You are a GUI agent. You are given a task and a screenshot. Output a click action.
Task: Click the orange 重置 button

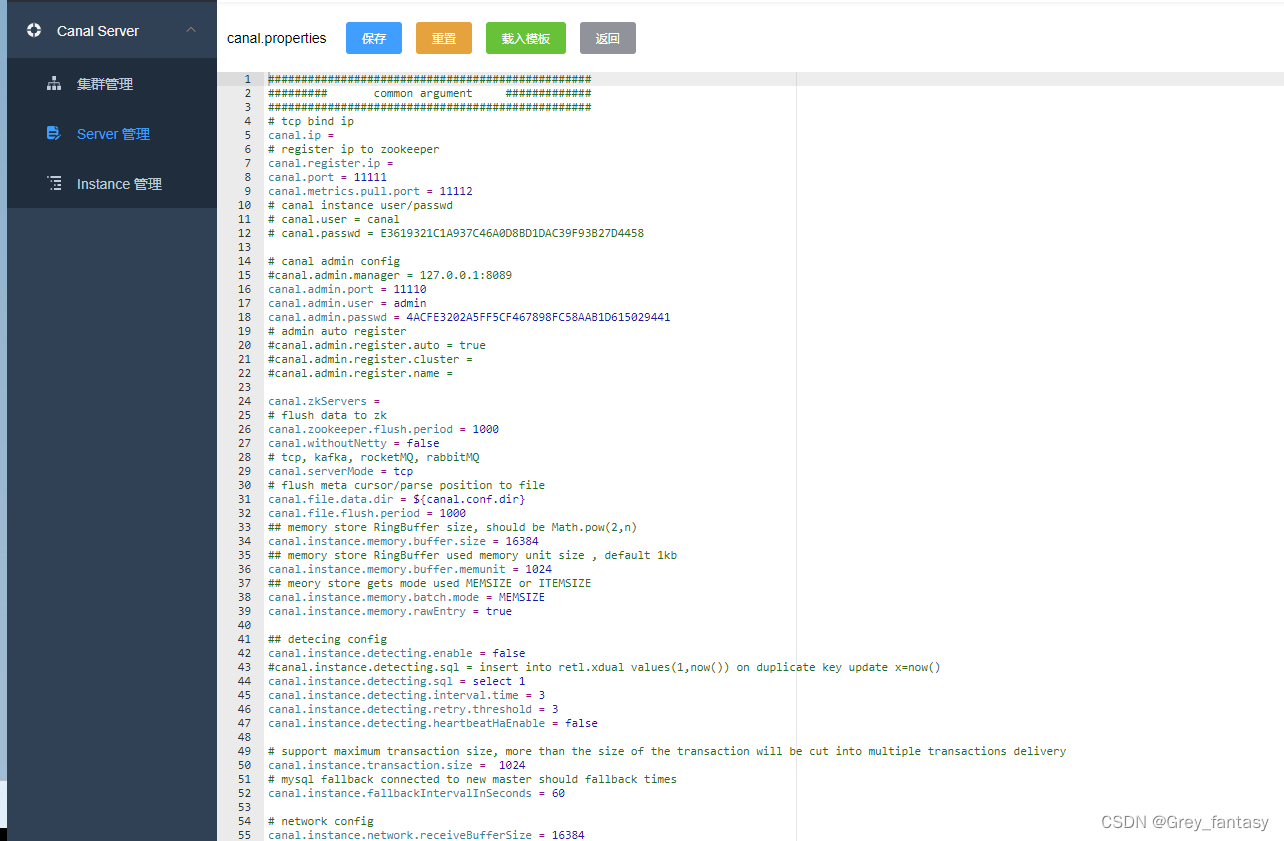[x=444, y=38]
